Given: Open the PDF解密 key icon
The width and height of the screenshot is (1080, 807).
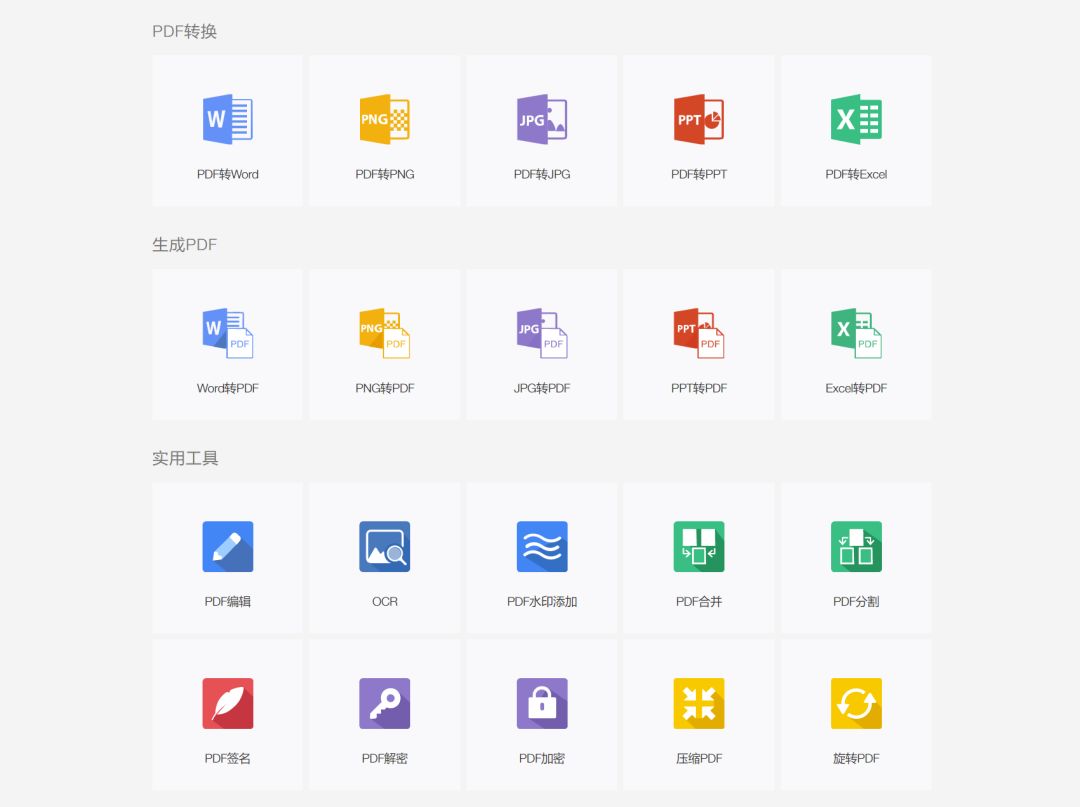Looking at the screenshot, I should tap(384, 703).
